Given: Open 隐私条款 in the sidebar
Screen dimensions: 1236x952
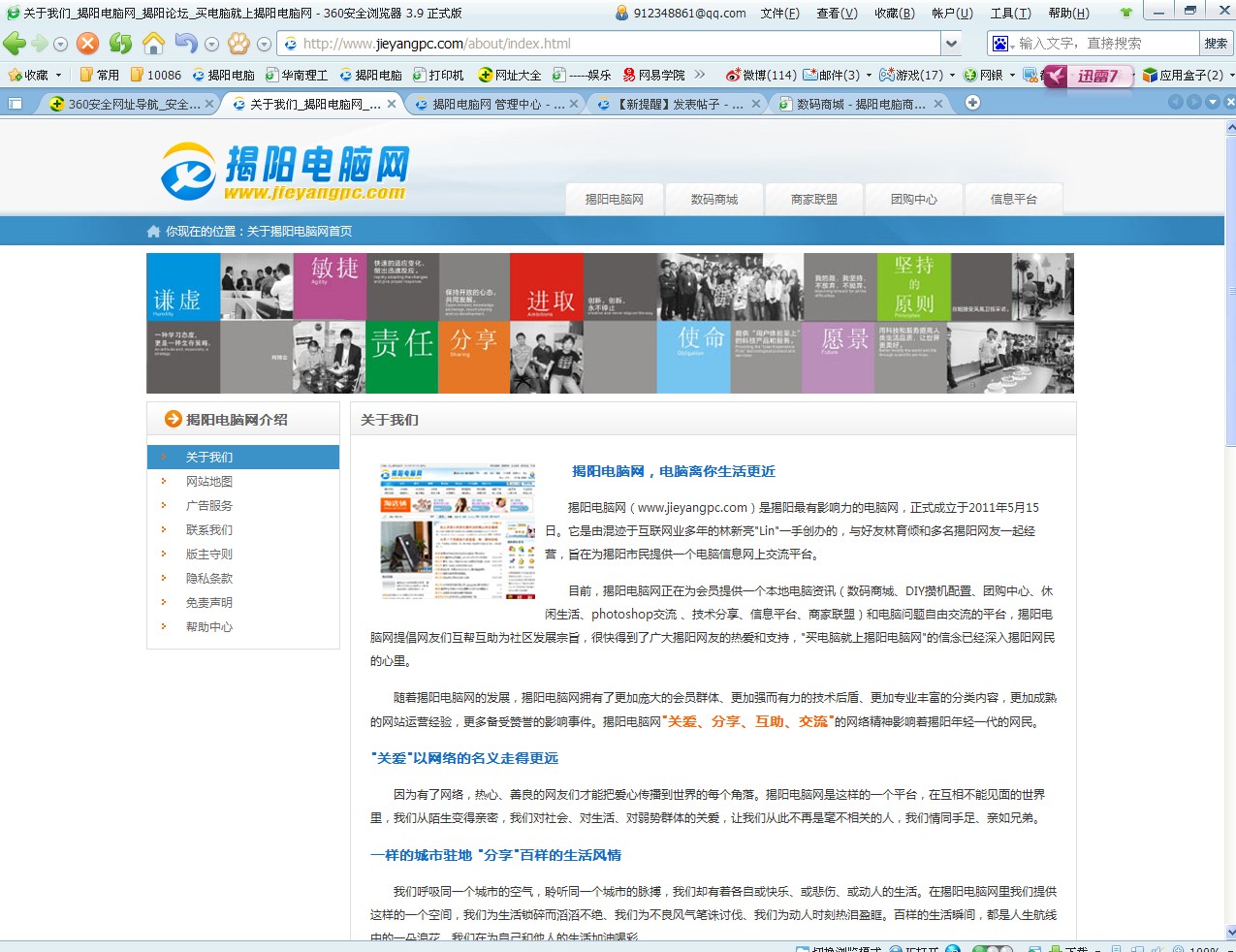Looking at the screenshot, I should (x=209, y=578).
